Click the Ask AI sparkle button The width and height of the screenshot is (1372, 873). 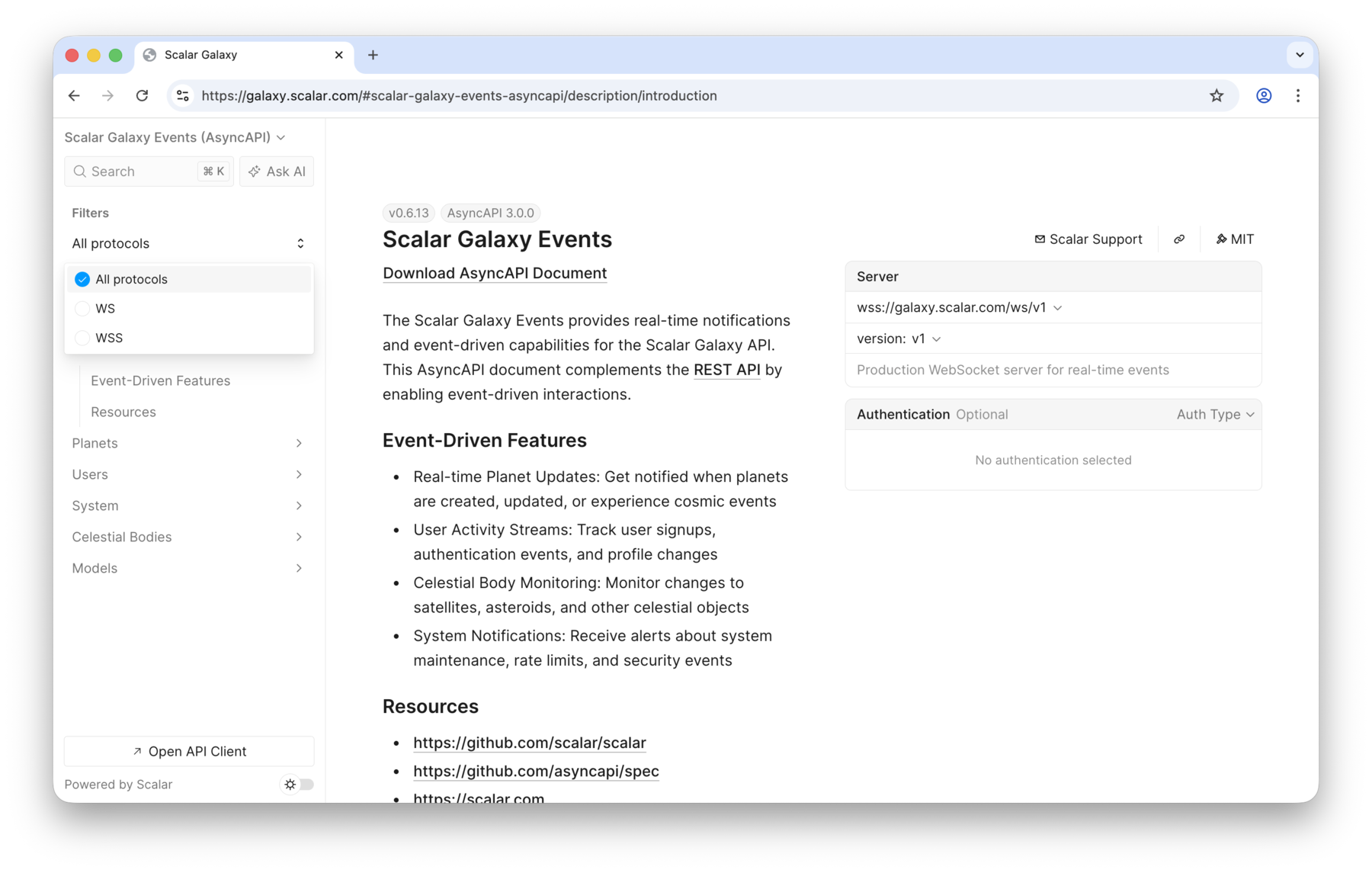point(277,172)
